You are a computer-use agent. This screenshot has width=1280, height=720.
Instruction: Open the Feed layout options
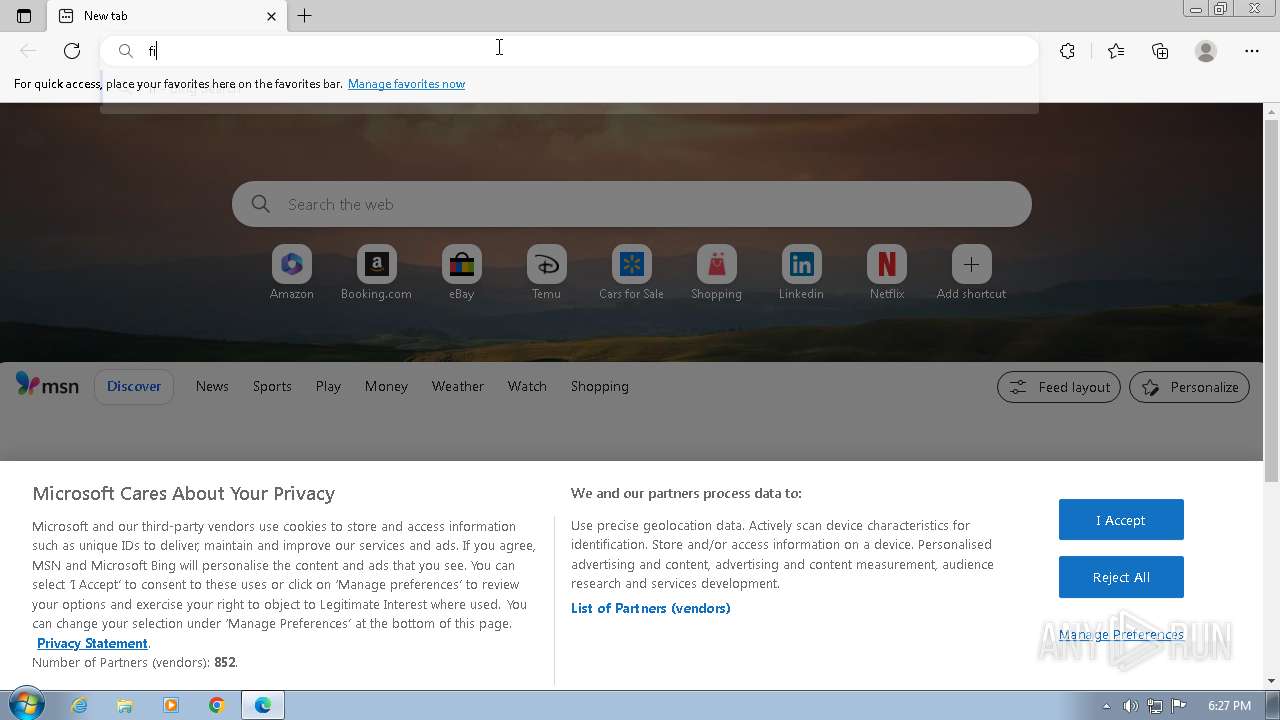(x=1059, y=387)
